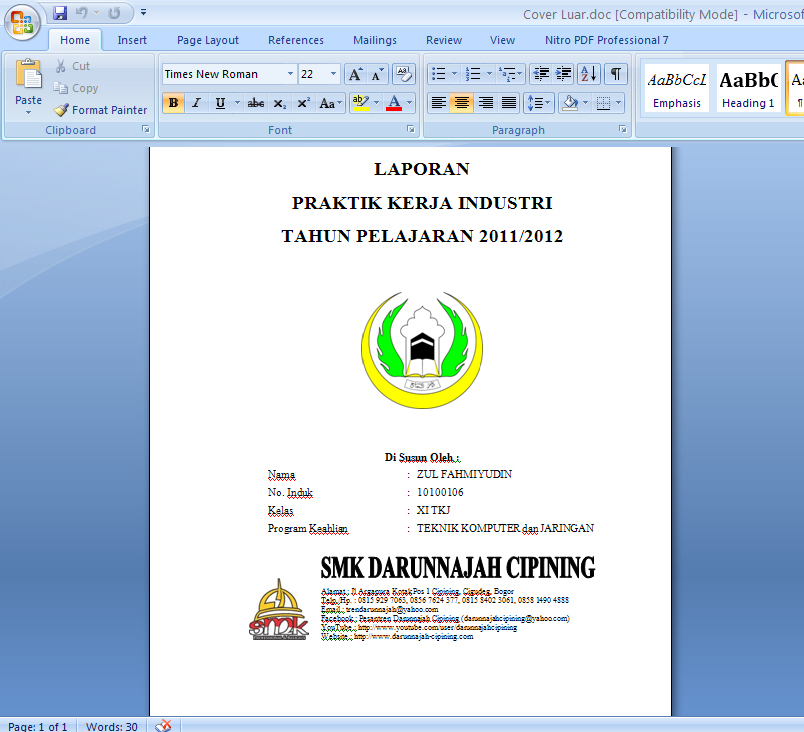Screen dimensions: 804x732
Task: Justify the paragraph text
Action: pos(509,103)
